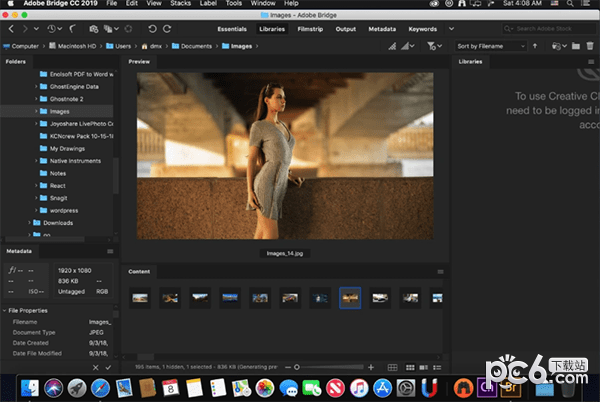This screenshot has height=402, width=600.
Task: Open the workspace switcher chevron menu
Action: [452, 29]
